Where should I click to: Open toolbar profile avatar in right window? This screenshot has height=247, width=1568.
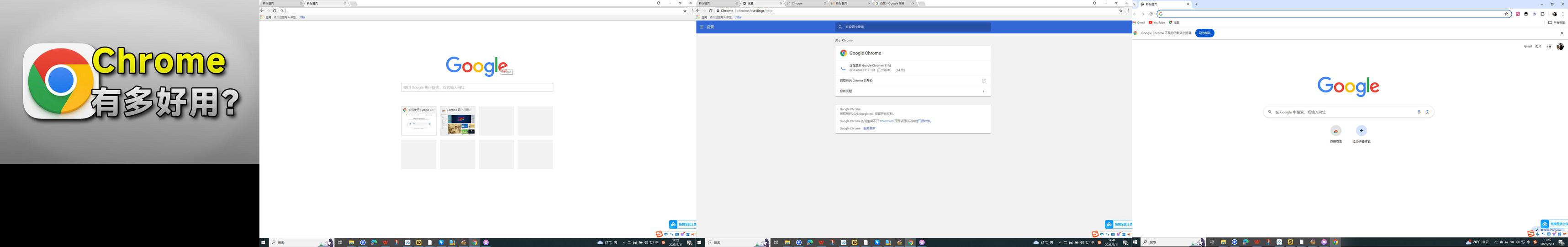coord(1555,13)
